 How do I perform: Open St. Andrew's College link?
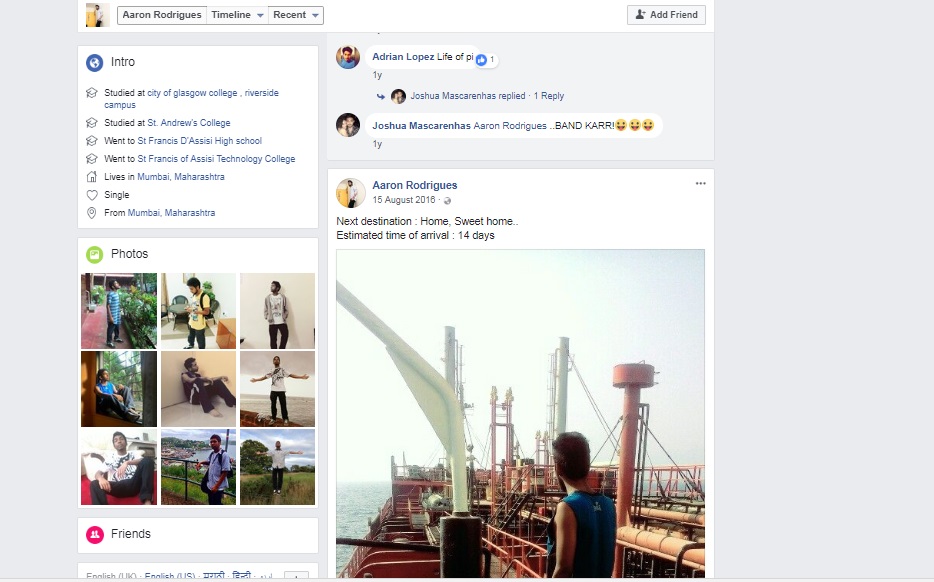[x=189, y=123]
